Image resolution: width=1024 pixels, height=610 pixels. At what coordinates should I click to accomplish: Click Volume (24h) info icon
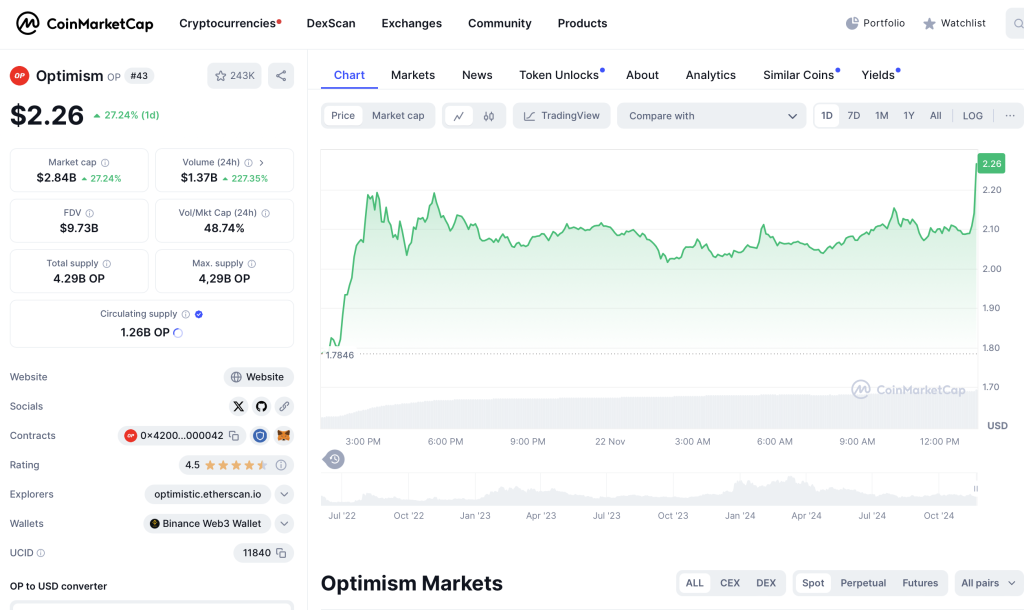pos(248,163)
